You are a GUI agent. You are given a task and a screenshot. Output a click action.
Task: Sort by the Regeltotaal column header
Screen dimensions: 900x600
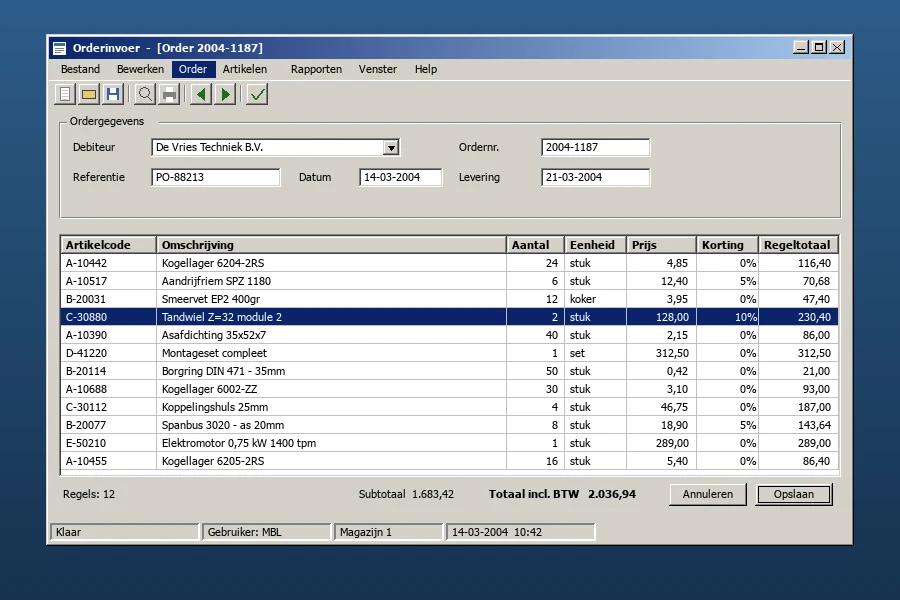pyautogui.click(x=798, y=245)
